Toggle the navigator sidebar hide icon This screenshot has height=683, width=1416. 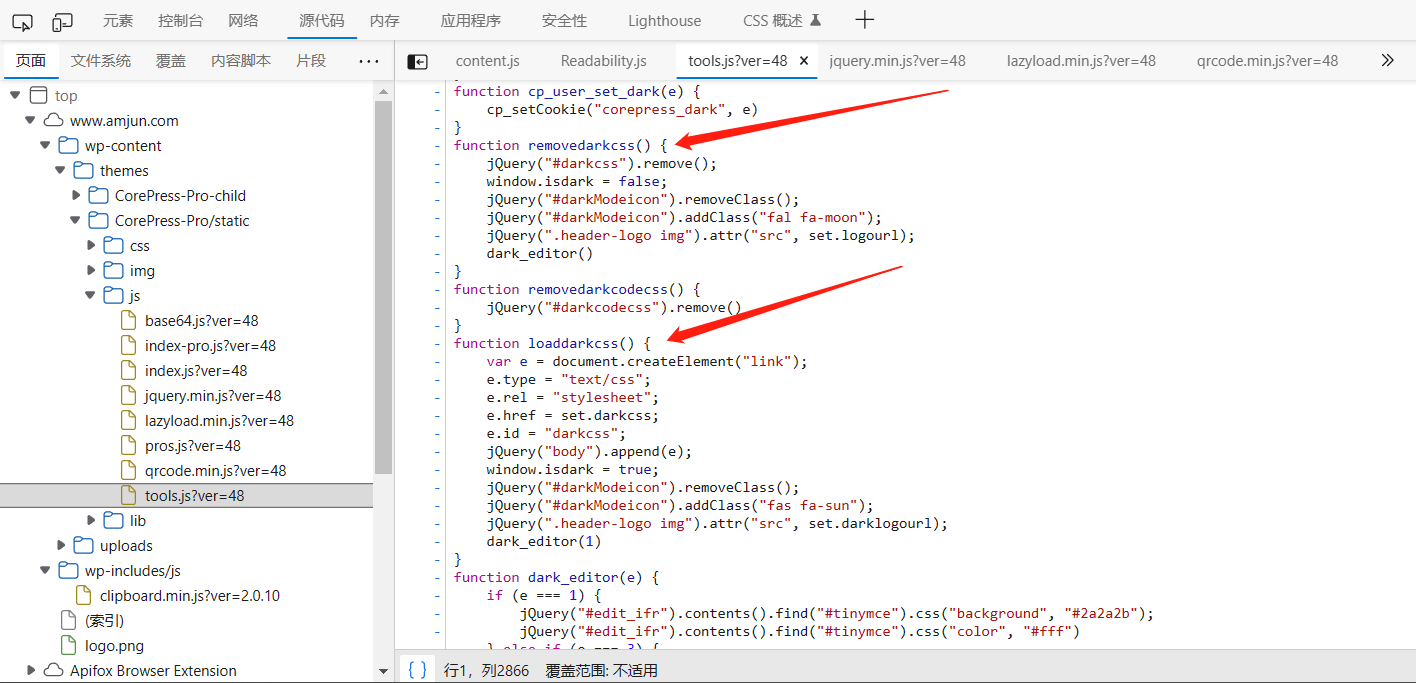pyautogui.click(x=418, y=61)
